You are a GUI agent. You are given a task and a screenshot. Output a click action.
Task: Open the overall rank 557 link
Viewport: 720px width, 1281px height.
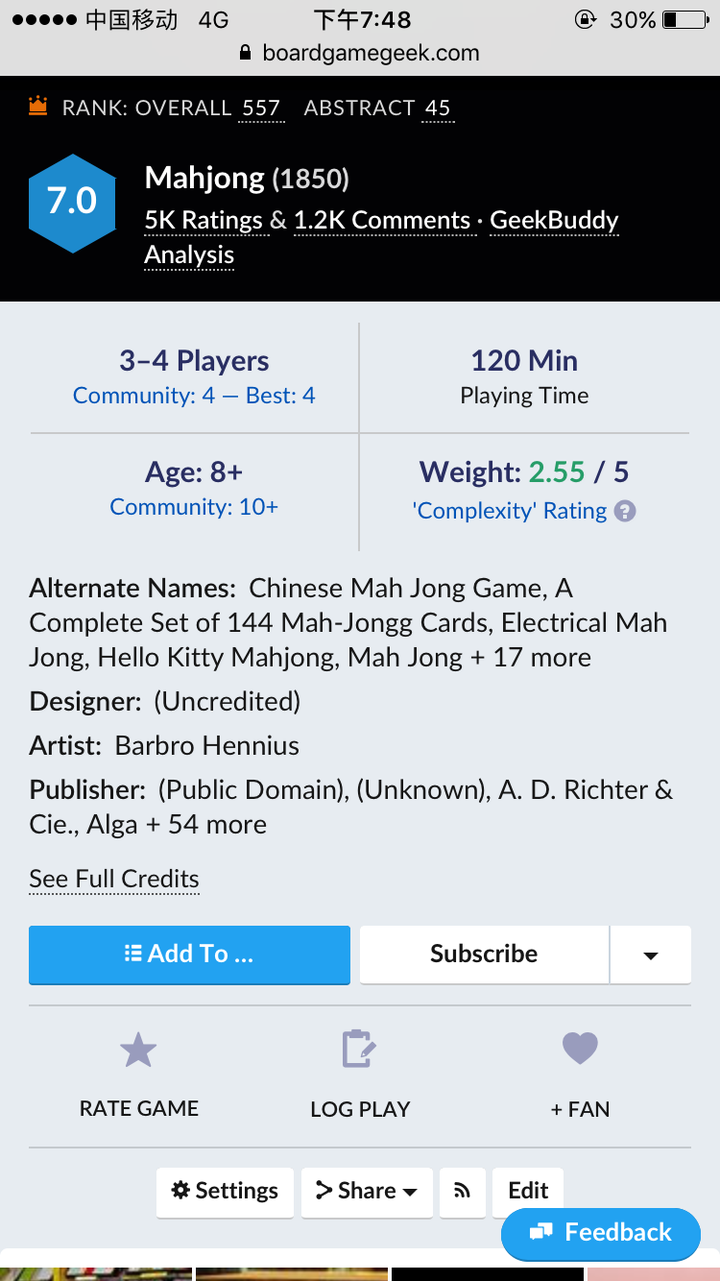[x=261, y=108]
